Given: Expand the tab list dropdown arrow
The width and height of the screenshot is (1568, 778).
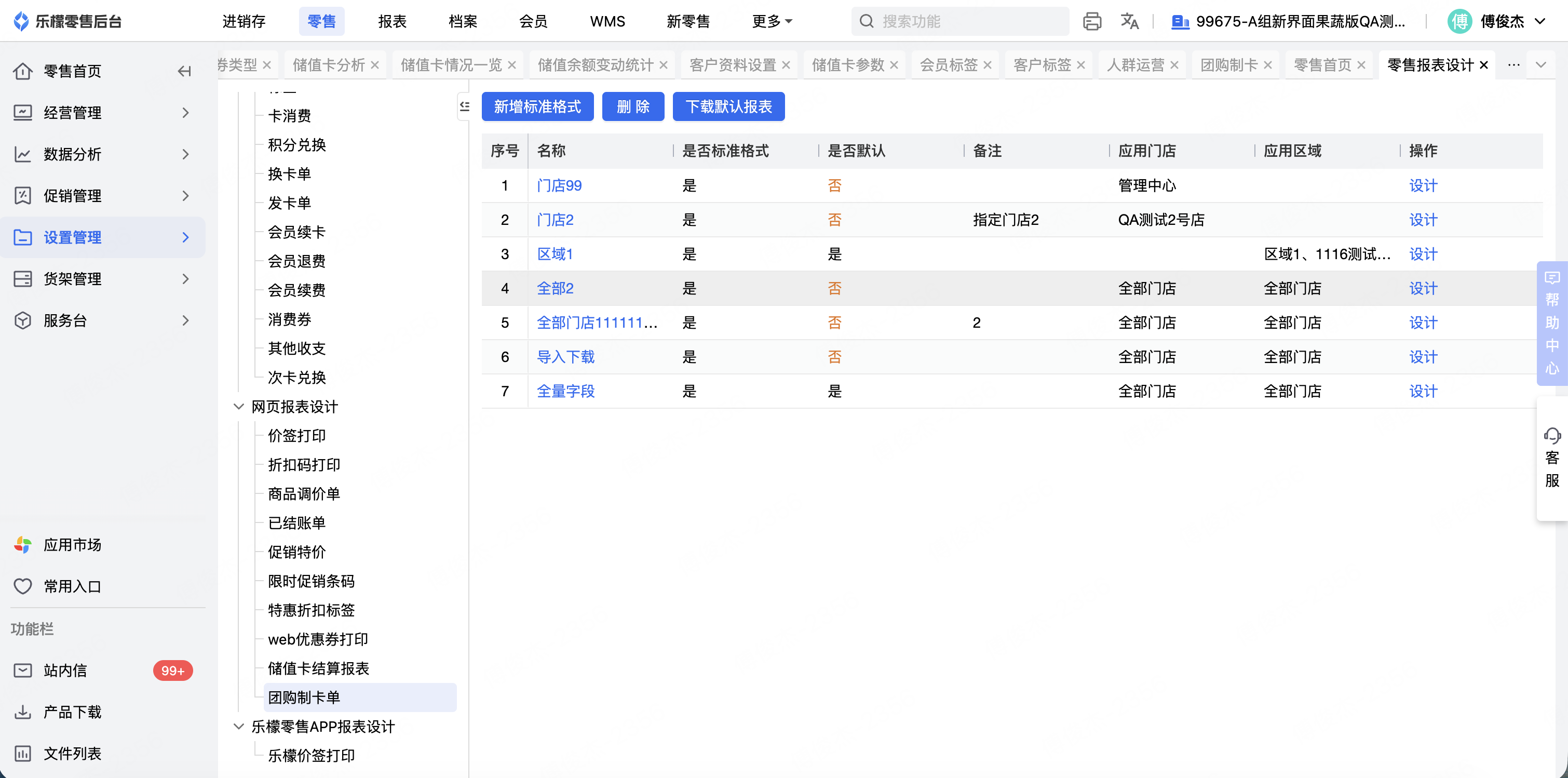Looking at the screenshot, I should click(1540, 64).
